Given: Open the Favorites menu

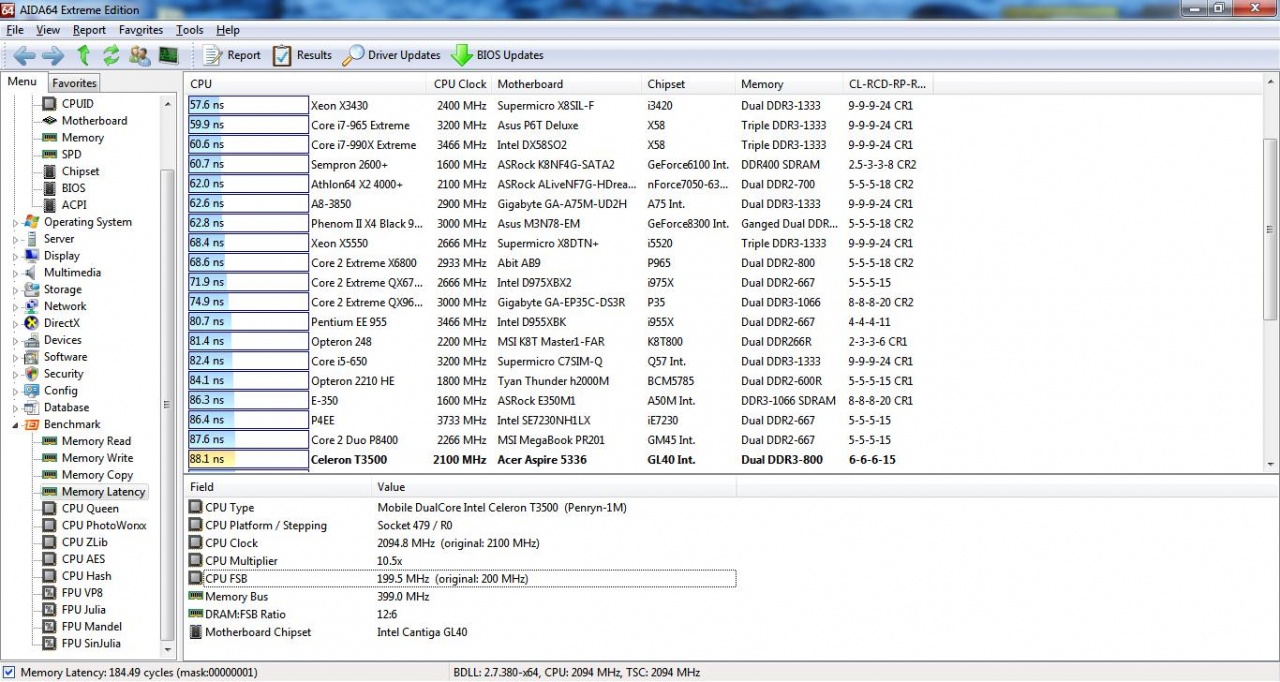Looking at the screenshot, I should tap(141, 30).
